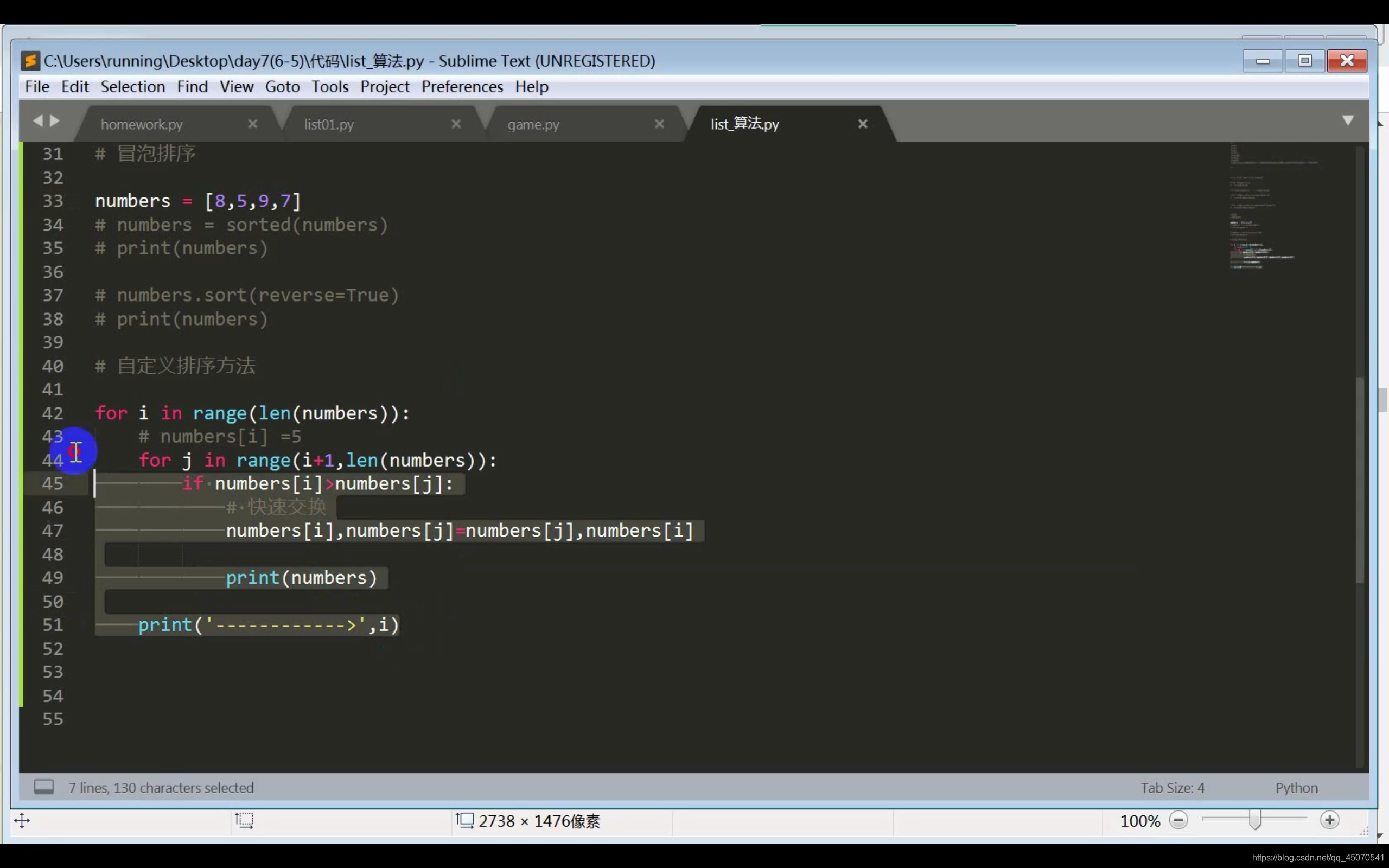The width and height of the screenshot is (1389, 868).
Task: Click the zoom out minus button
Action: (x=1178, y=820)
